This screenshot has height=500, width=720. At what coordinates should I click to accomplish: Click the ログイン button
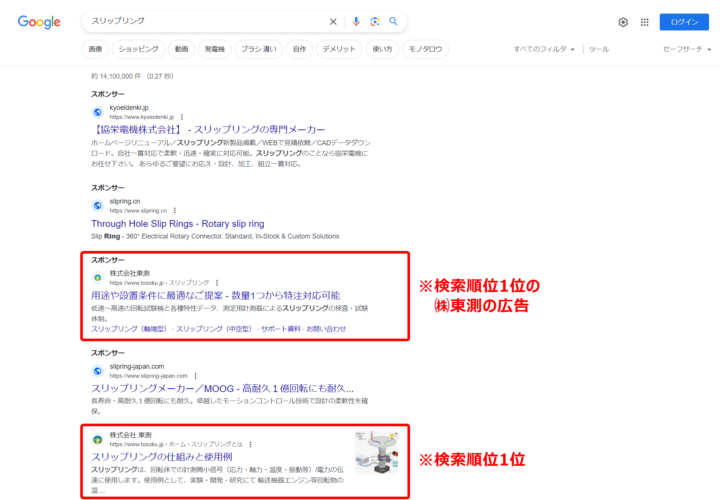coord(684,22)
